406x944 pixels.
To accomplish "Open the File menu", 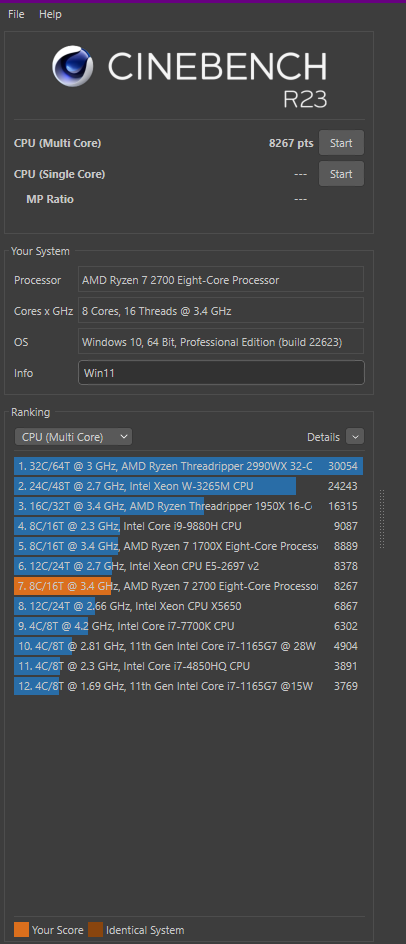I will tap(16, 14).
